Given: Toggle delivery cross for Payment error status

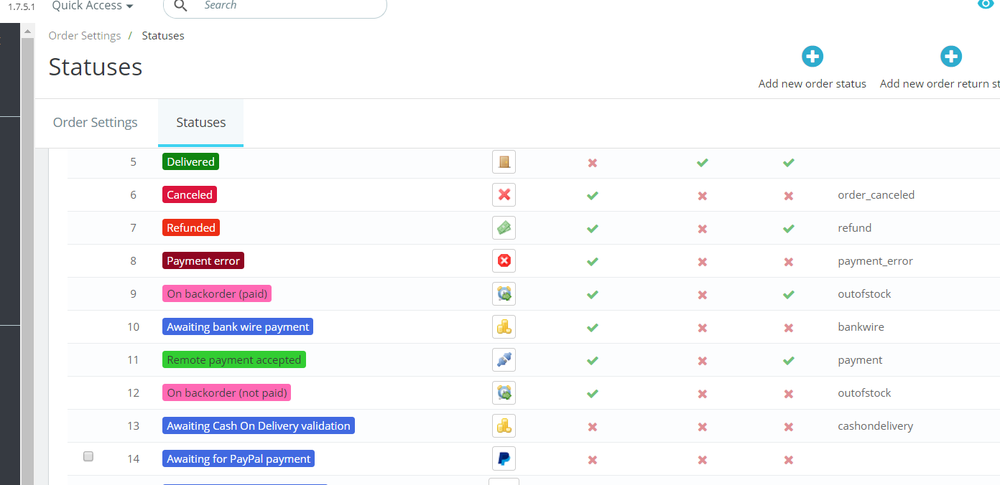Looking at the screenshot, I should coord(702,262).
